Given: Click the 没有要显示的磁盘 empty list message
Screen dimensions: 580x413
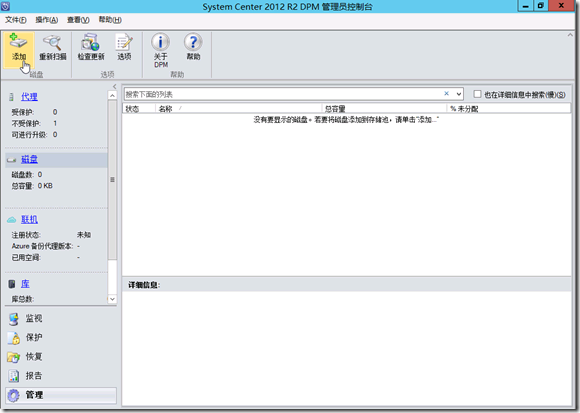Looking at the screenshot, I should point(346,120).
